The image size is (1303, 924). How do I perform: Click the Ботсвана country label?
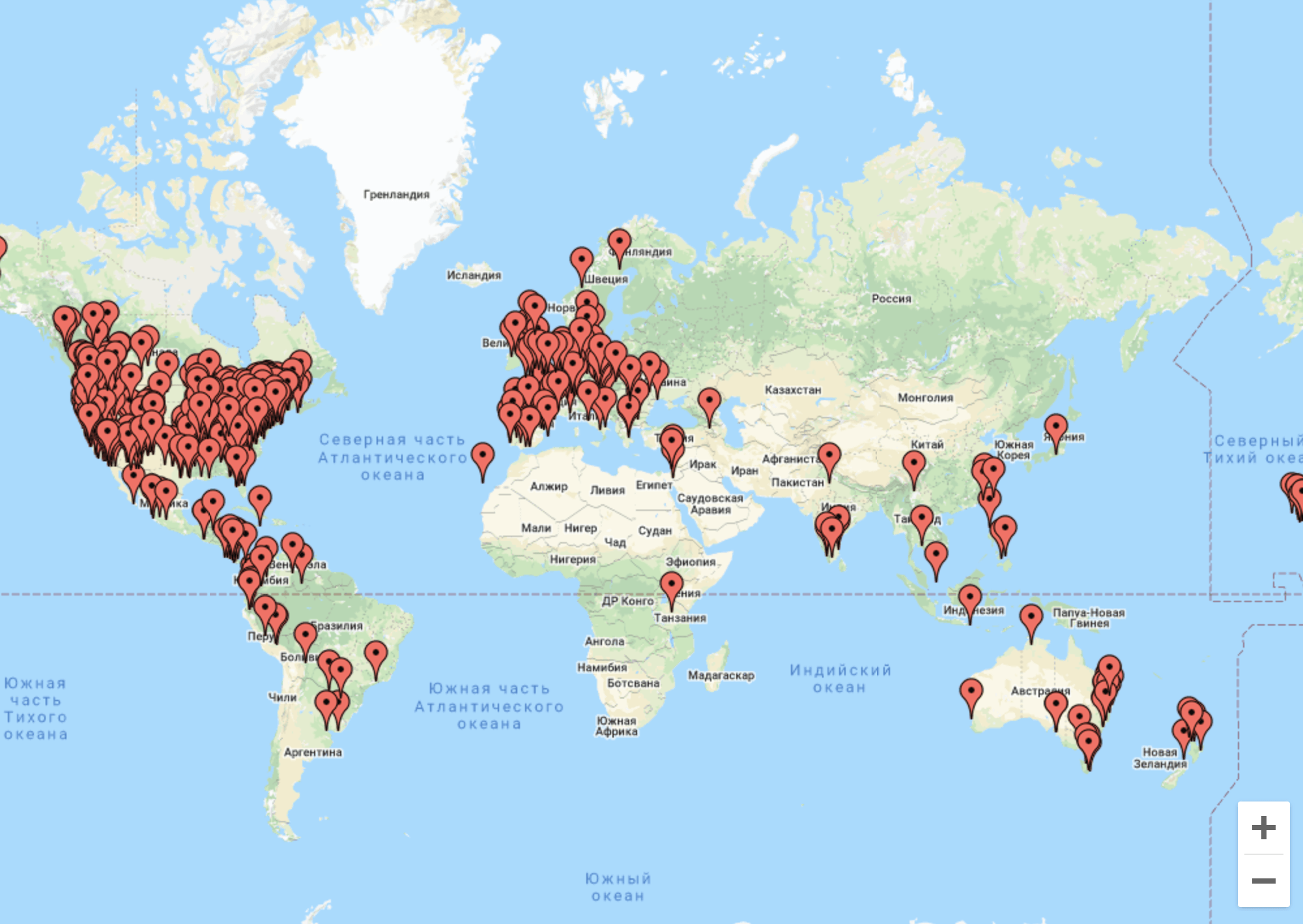point(633,683)
